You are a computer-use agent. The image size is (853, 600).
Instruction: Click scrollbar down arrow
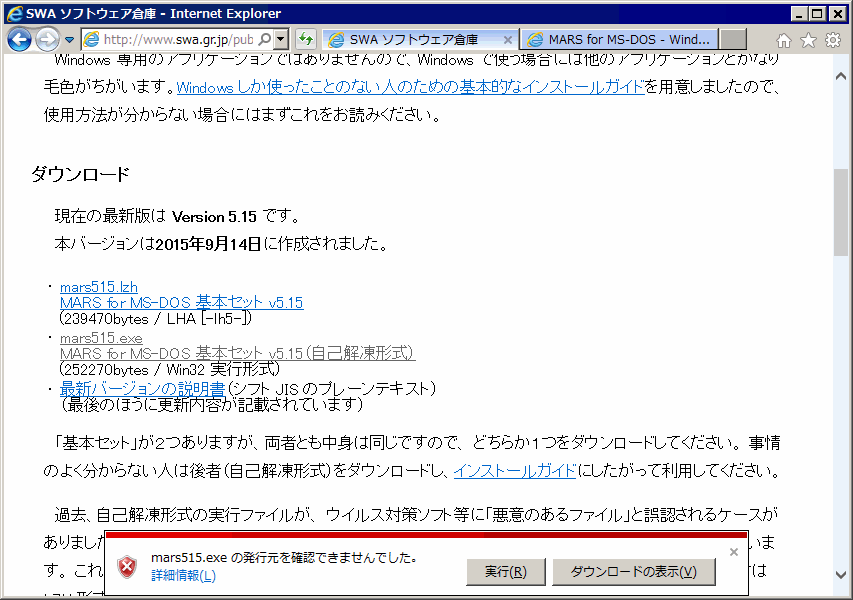841,575
